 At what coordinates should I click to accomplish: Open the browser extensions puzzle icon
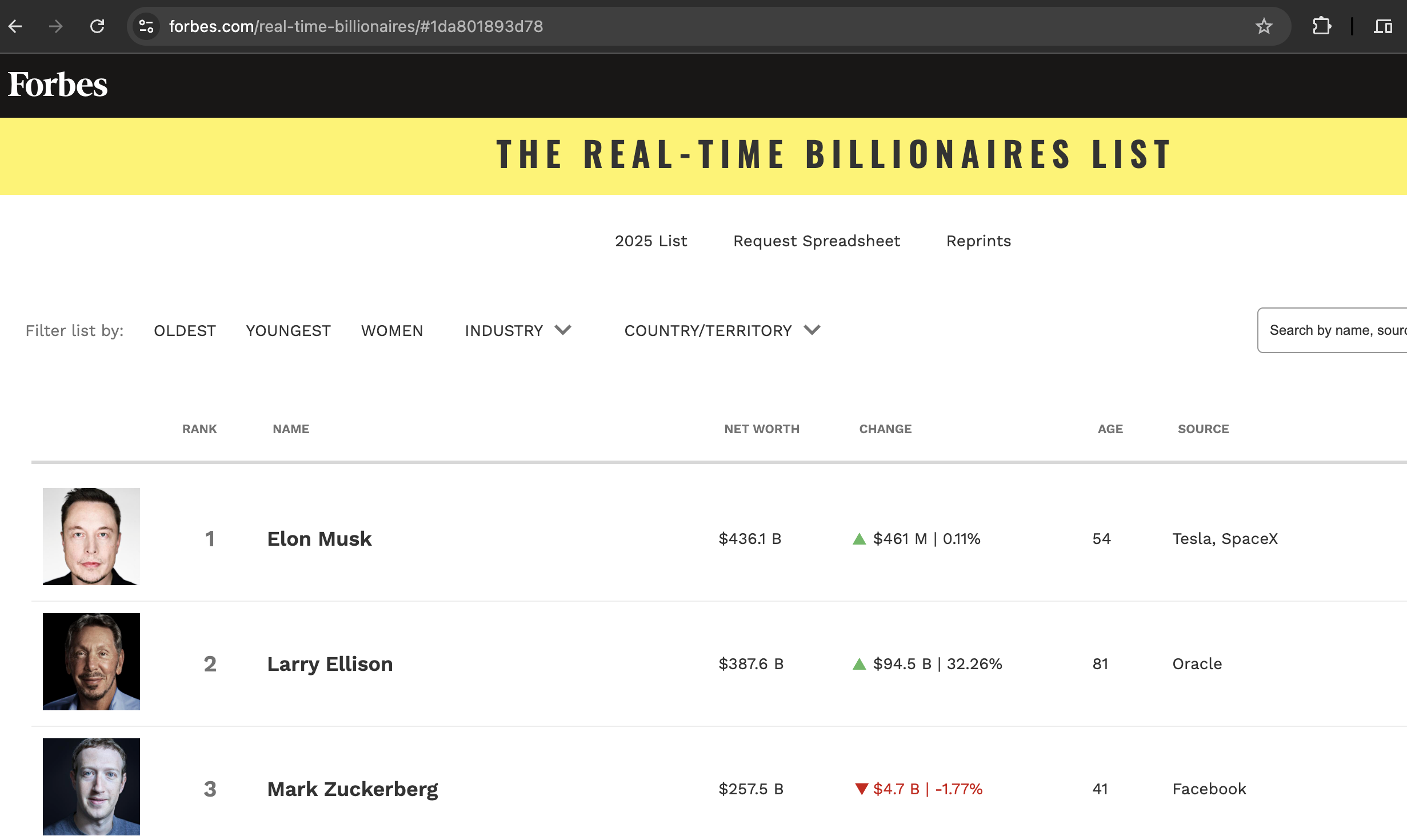click(x=1322, y=26)
